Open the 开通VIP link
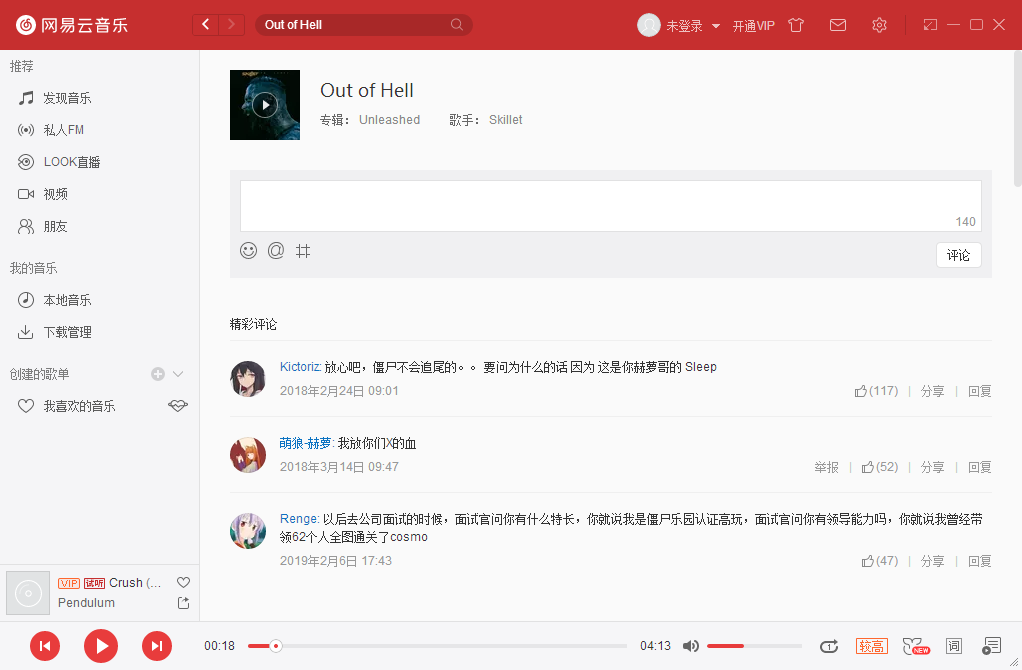This screenshot has width=1022, height=670. 754,25
